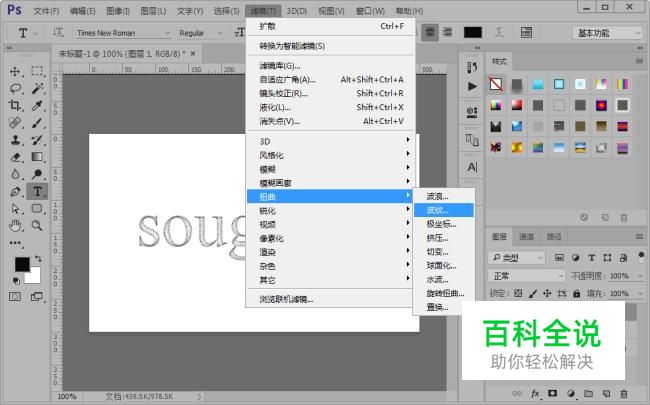Select the Lasso tool

pos(15,88)
